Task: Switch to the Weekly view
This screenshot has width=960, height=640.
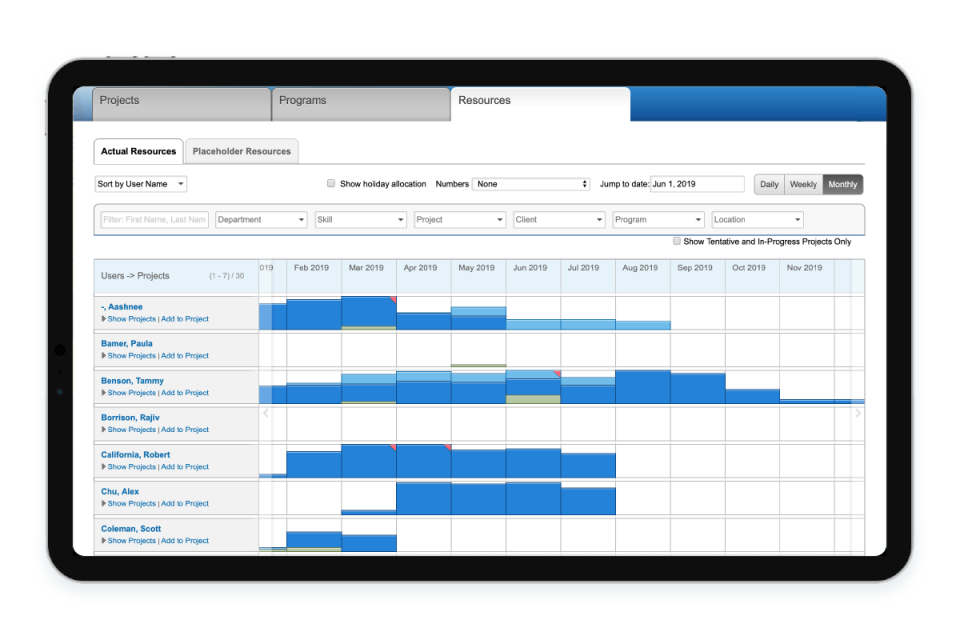Action: pyautogui.click(x=803, y=184)
